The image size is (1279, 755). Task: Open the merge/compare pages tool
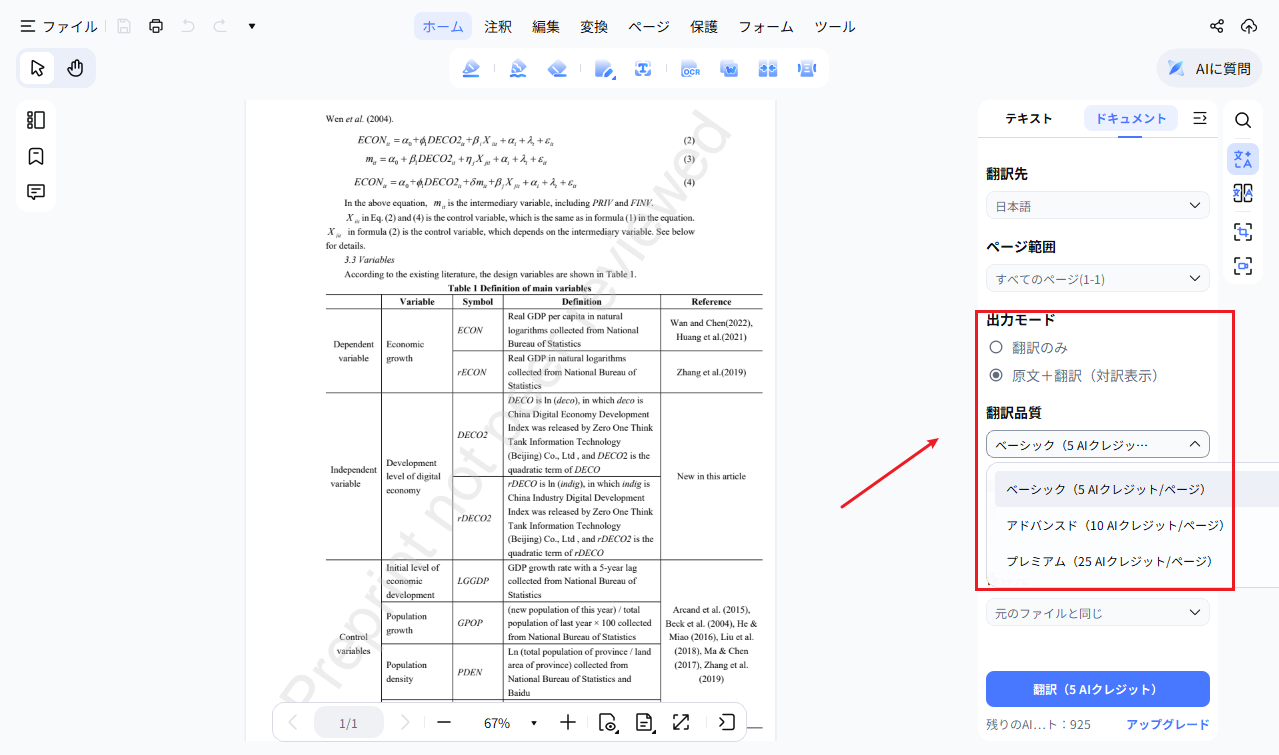(x=768, y=68)
